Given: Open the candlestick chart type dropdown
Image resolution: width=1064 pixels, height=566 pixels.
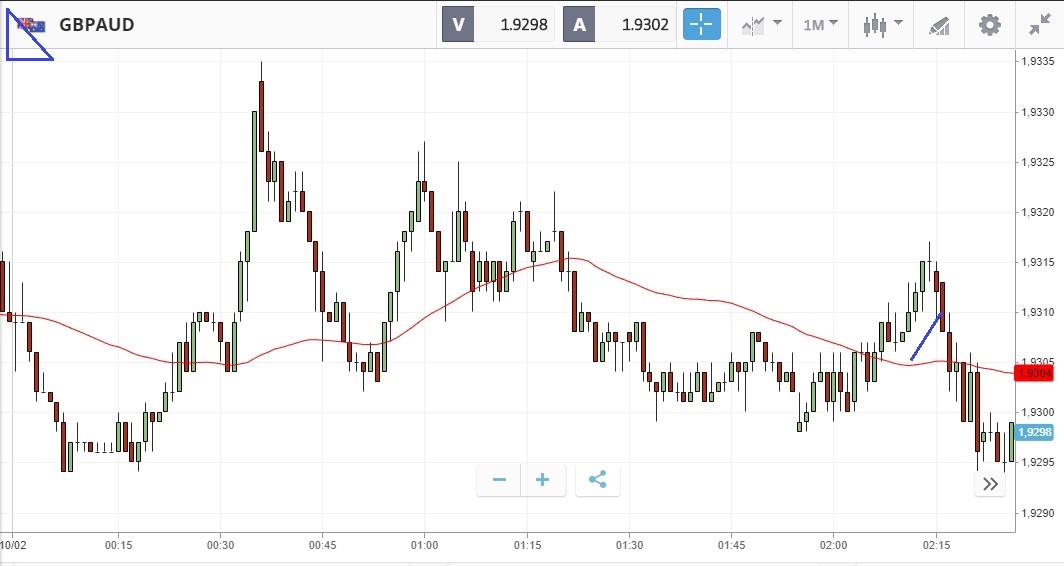Looking at the screenshot, I should 882,24.
